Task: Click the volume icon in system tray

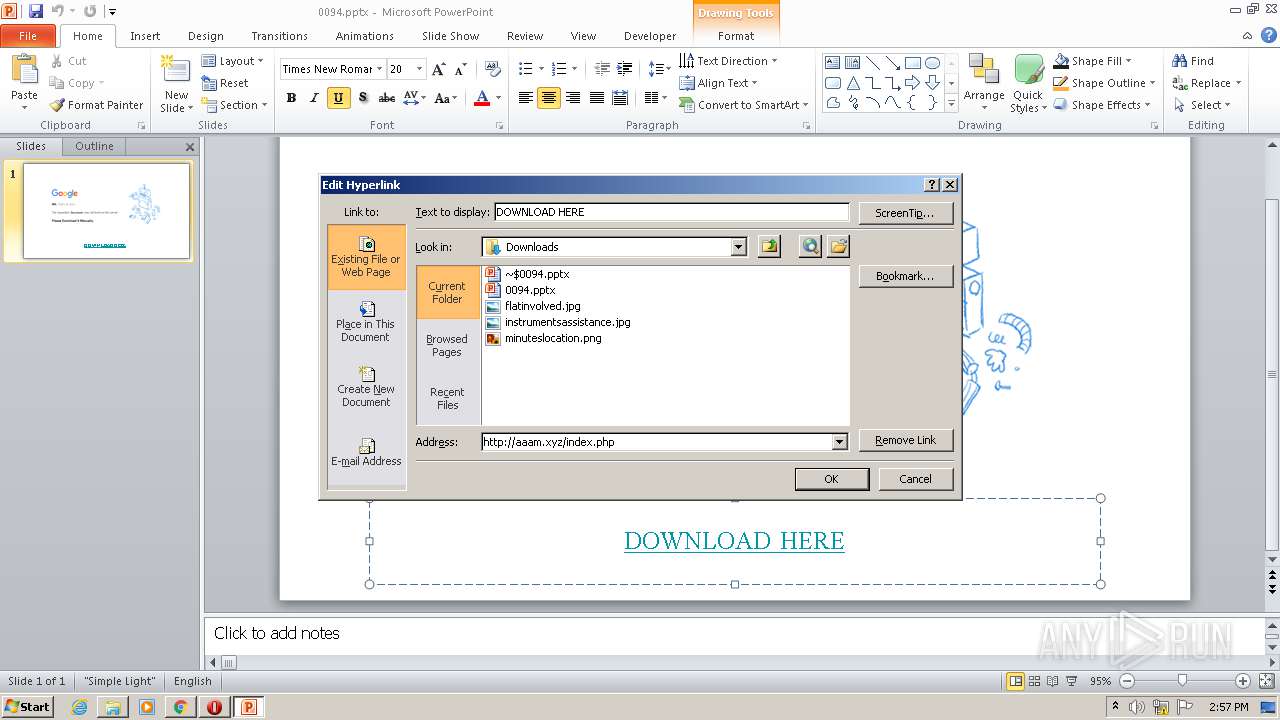Action: [x=1135, y=707]
